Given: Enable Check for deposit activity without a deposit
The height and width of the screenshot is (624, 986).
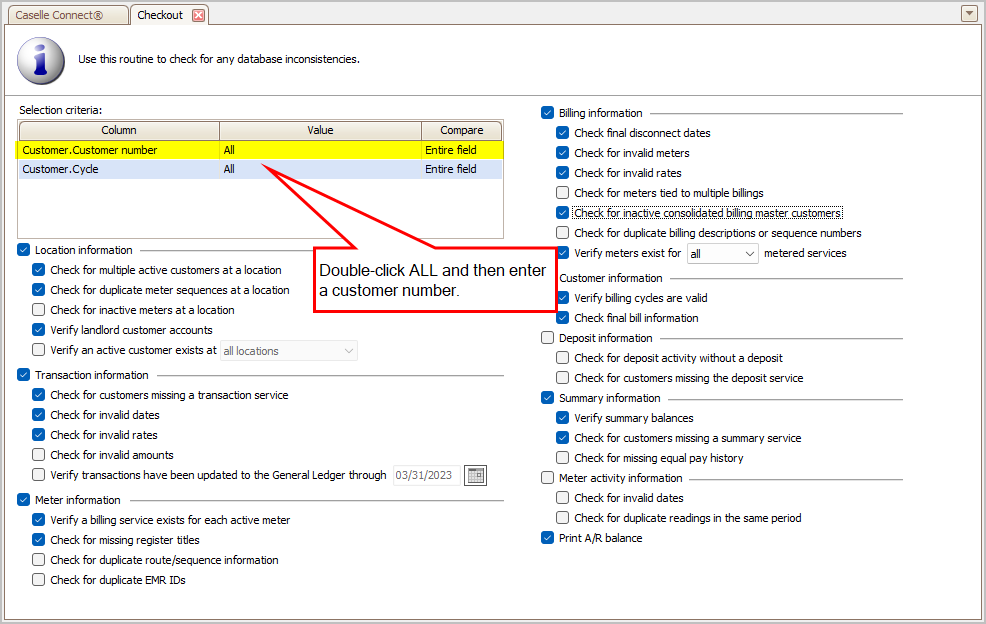Looking at the screenshot, I should coord(563,358).
